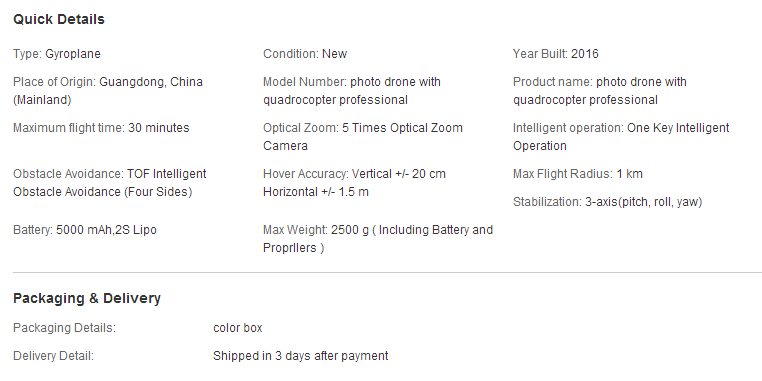Screen dimensions: 762x381
Task: Click Intelligent operation One Key entry
Action: coord(621,137)
